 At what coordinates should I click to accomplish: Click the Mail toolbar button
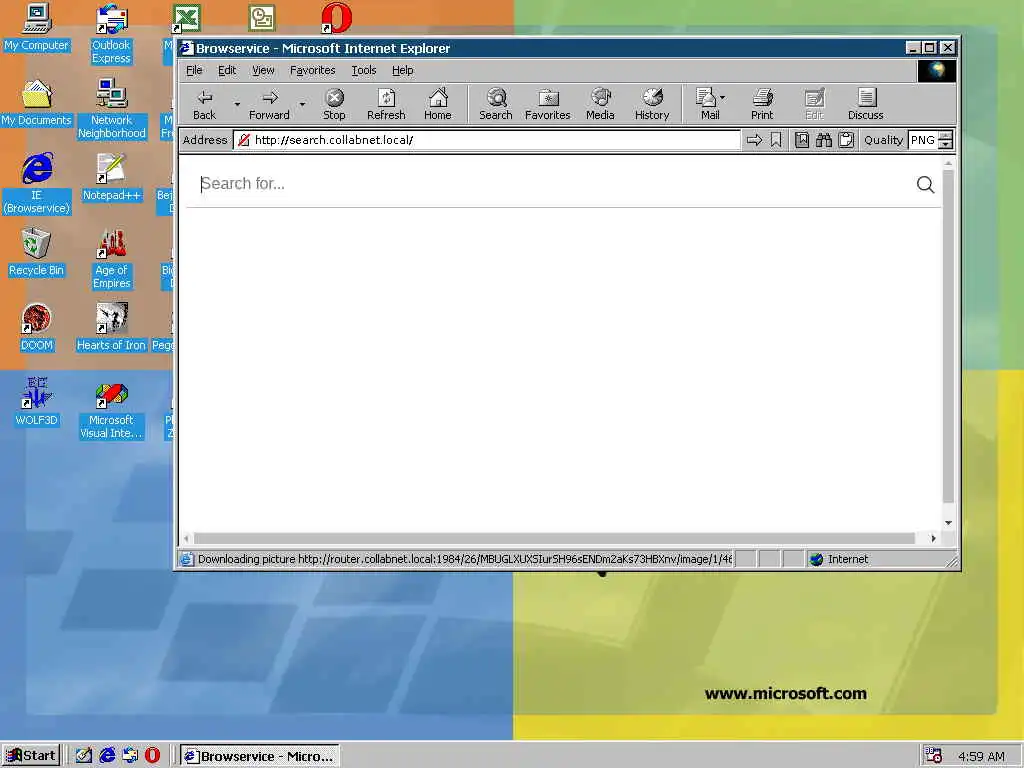click(707, 104)
